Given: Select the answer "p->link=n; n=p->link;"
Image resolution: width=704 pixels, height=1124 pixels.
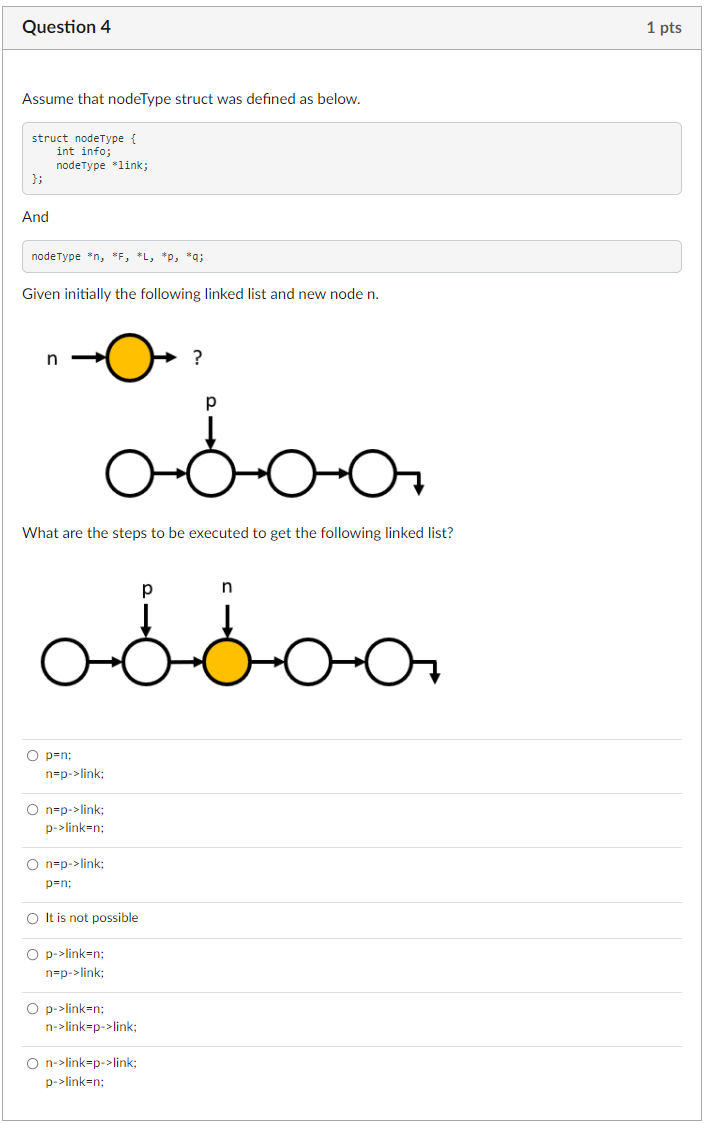Looking at the screenshot, I should point(33,954).
